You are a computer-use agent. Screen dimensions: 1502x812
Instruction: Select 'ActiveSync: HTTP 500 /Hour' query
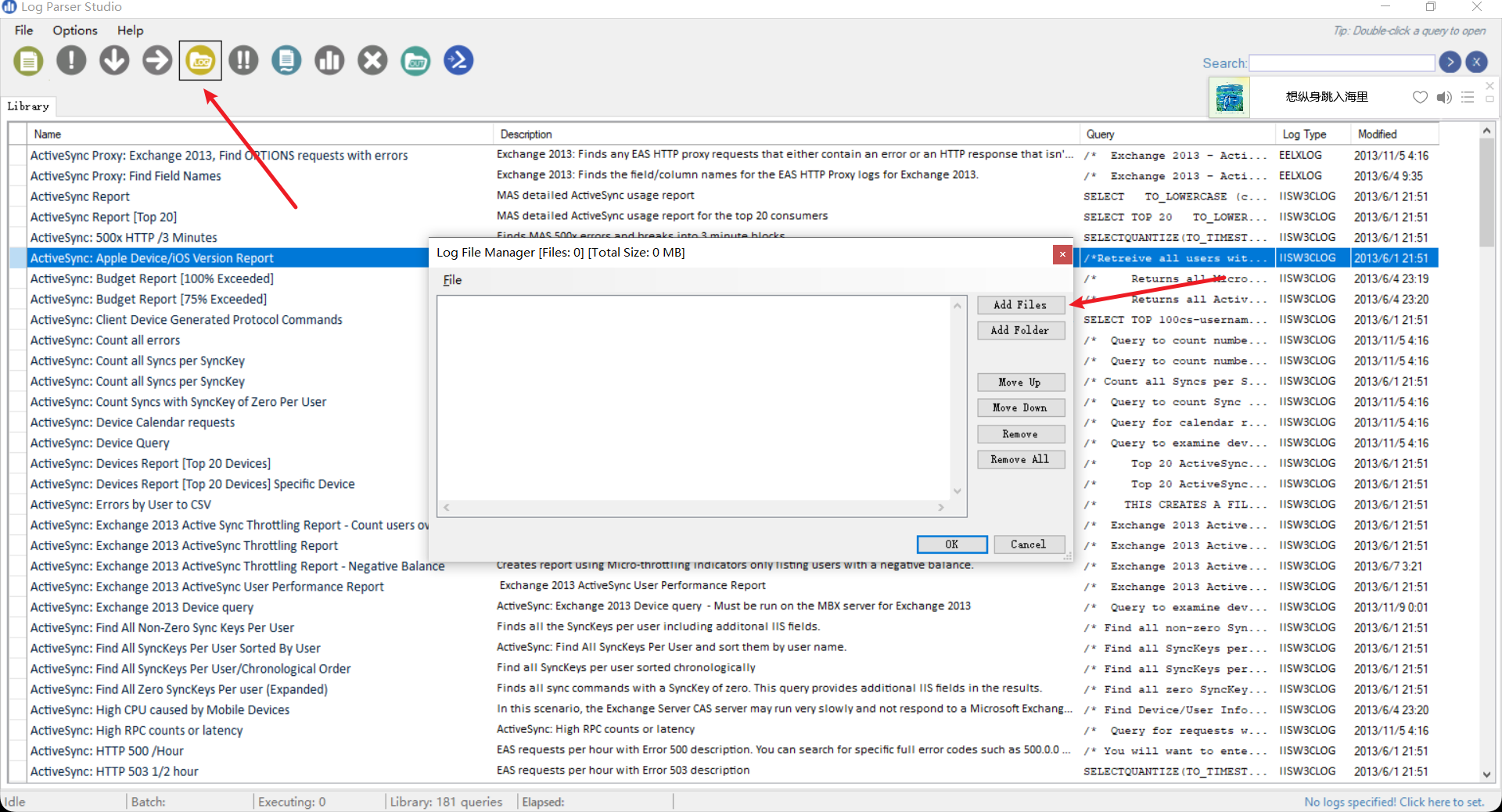pos(106,751)
